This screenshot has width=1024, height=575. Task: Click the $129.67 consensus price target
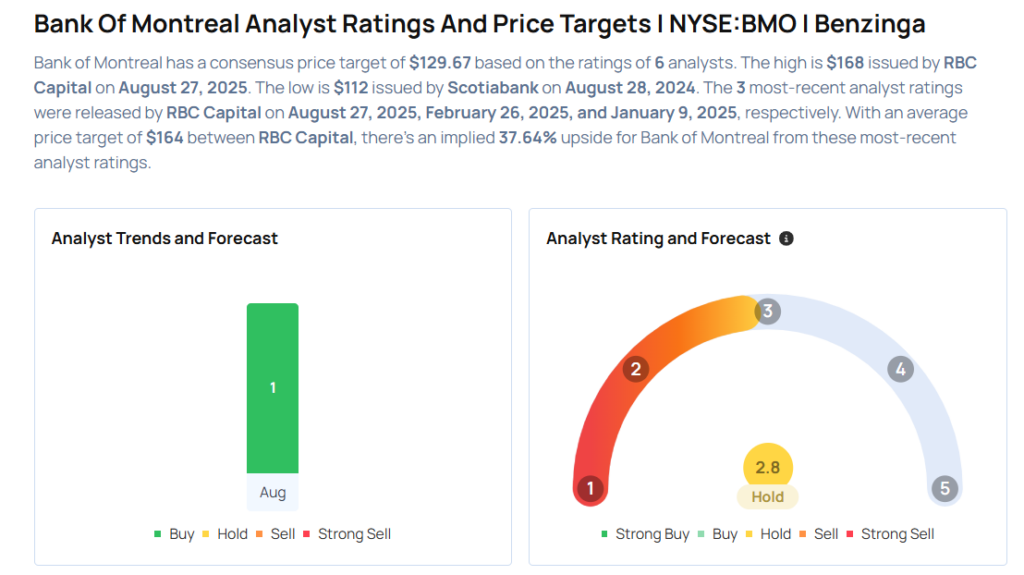[x=440, y=63]
